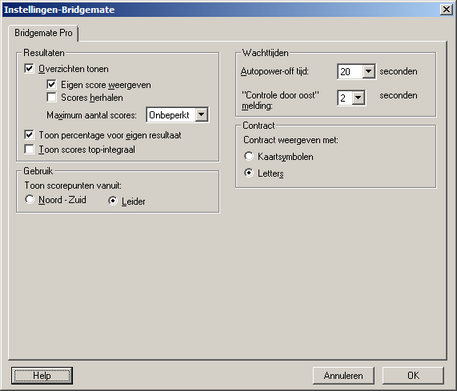Click the Onbeperkt combo box value

[x=171, y=115]
